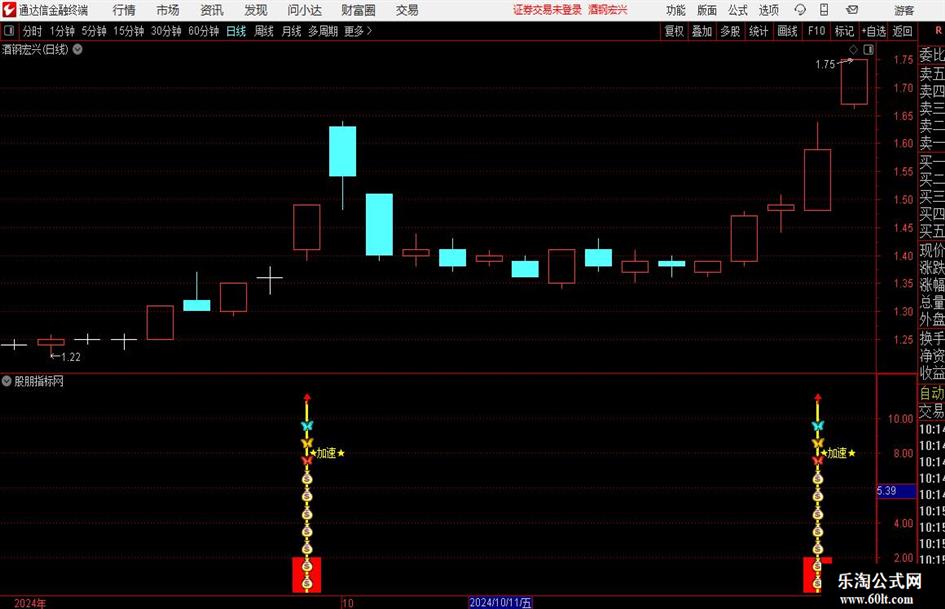The width and height of the screenshot is (945, 609).
Task: Click the 换手 row in quote panel
Action: coord(931,338)
